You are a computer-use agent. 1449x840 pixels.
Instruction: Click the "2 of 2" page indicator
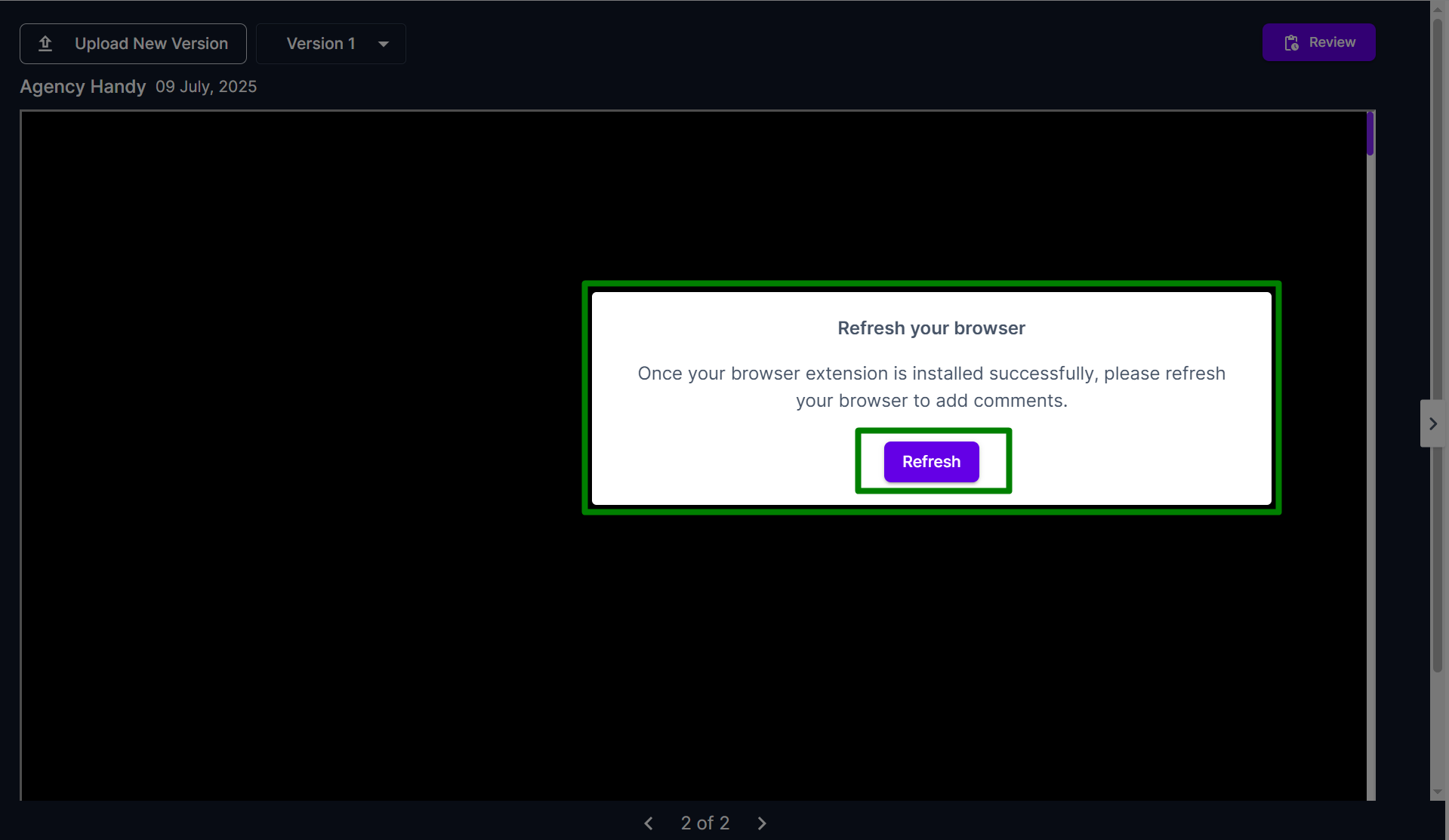(704, 823)
